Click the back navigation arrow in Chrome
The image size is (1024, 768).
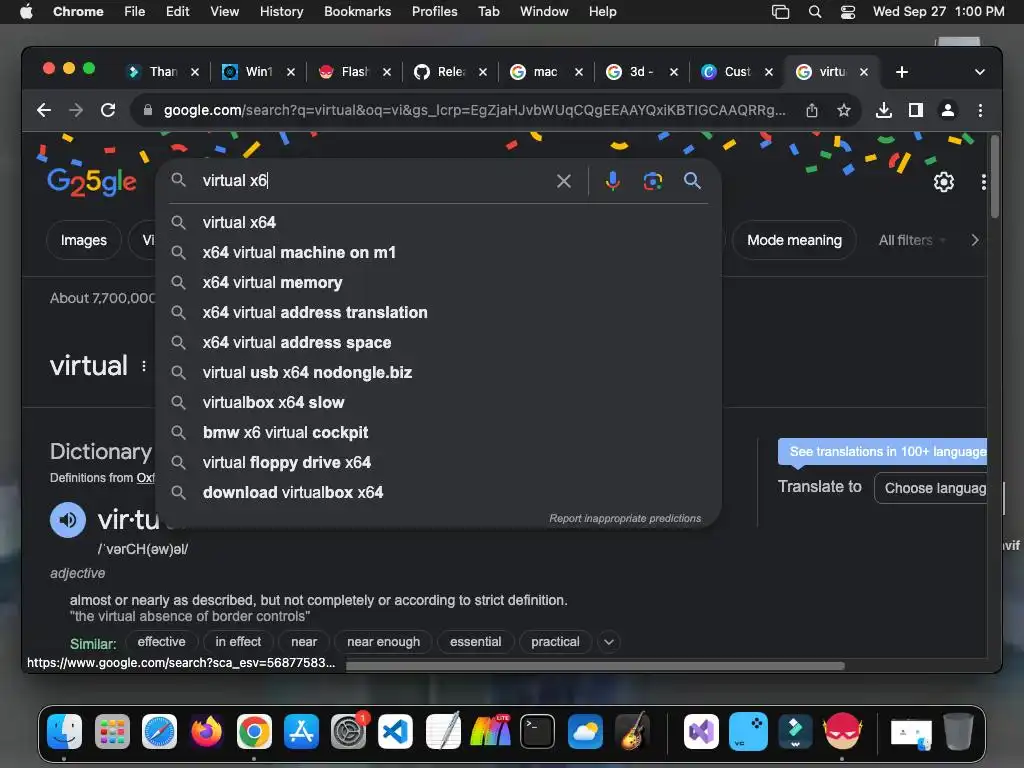coord(44,110)
